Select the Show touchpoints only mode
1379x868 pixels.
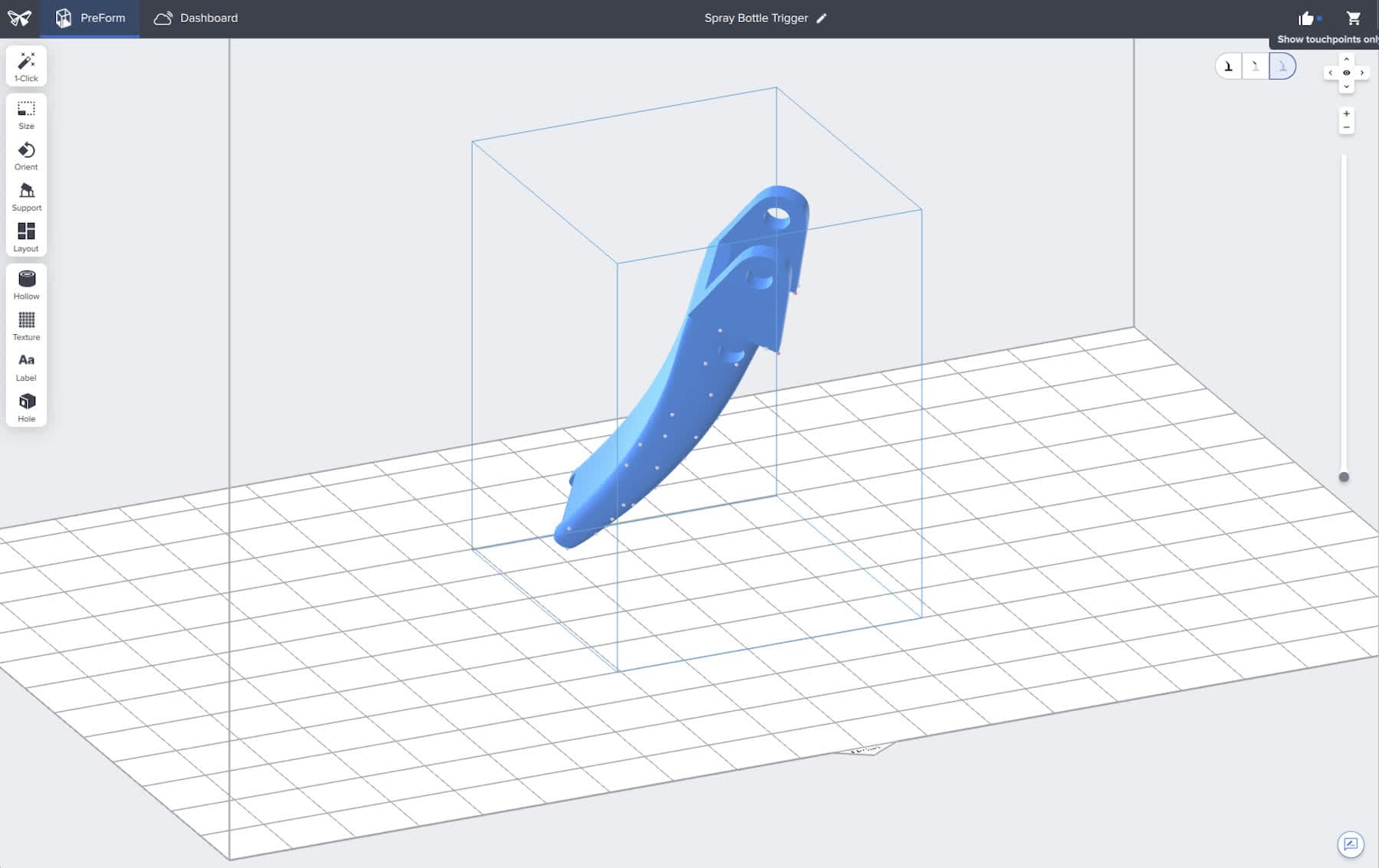tap(1282, 67)
